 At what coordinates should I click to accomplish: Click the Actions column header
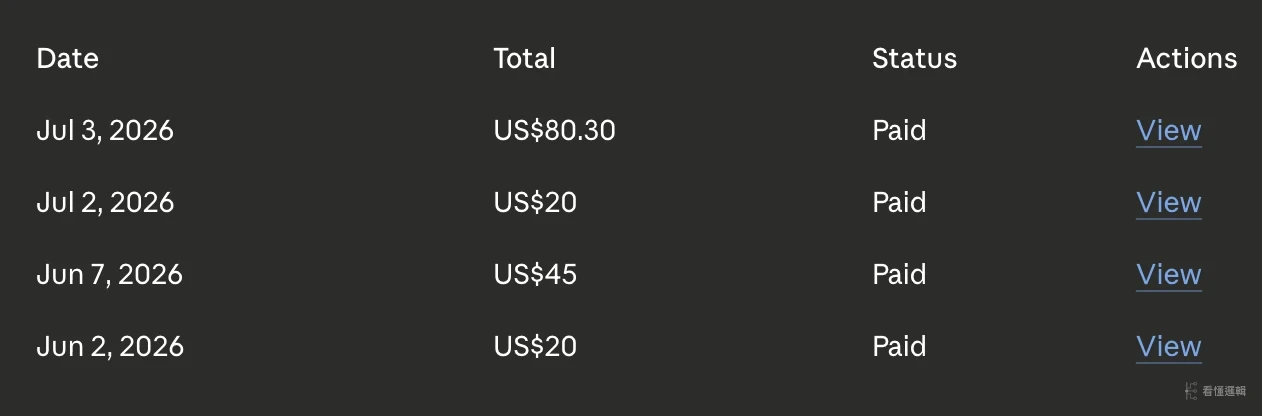pos(1186,59)
